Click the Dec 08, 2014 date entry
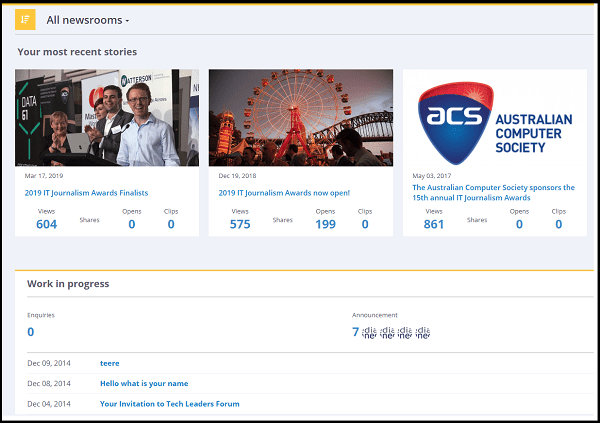Screen dimensions: 600x423 pos(49,384)
